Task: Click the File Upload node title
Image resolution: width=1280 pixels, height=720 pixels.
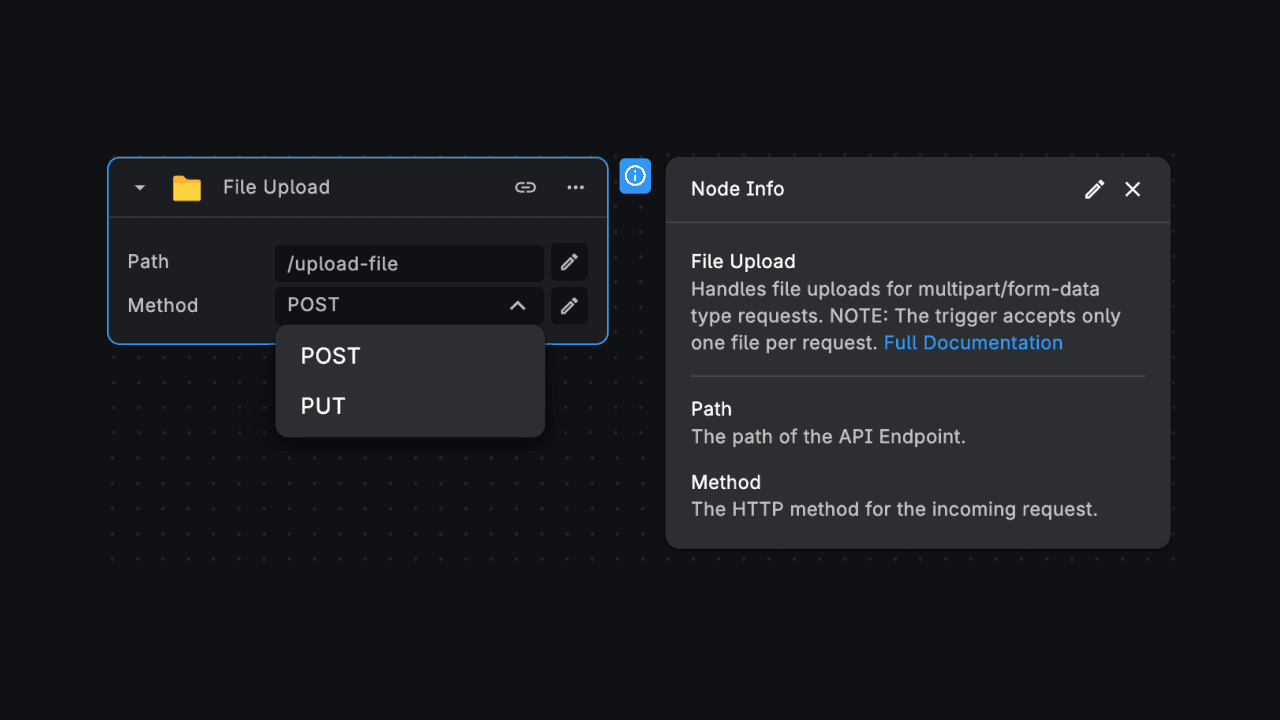Action: [x=274, y=187]
